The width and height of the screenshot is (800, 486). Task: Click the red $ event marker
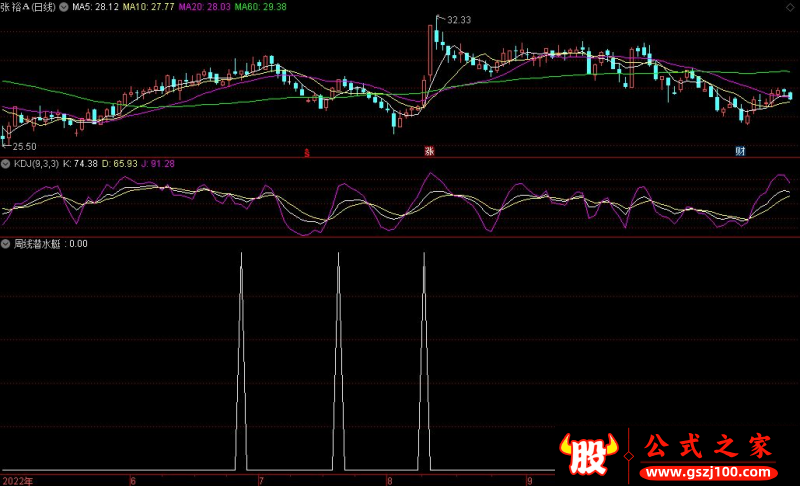(307, 152)
